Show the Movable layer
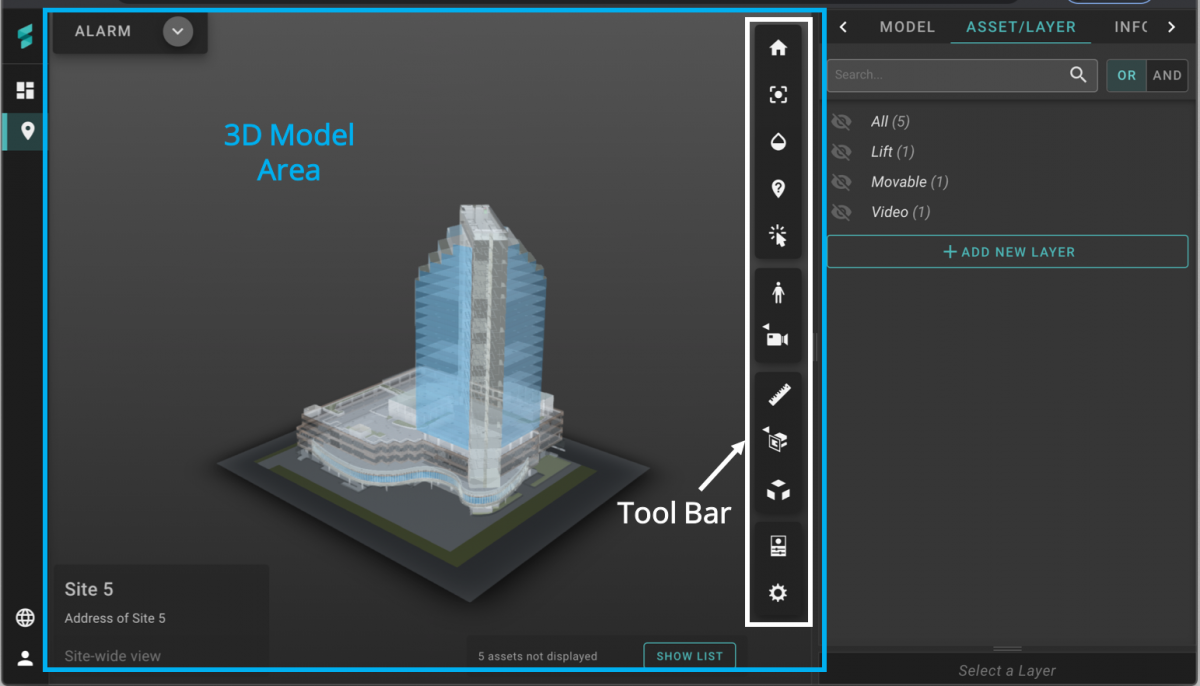 [x=843, y=181]
